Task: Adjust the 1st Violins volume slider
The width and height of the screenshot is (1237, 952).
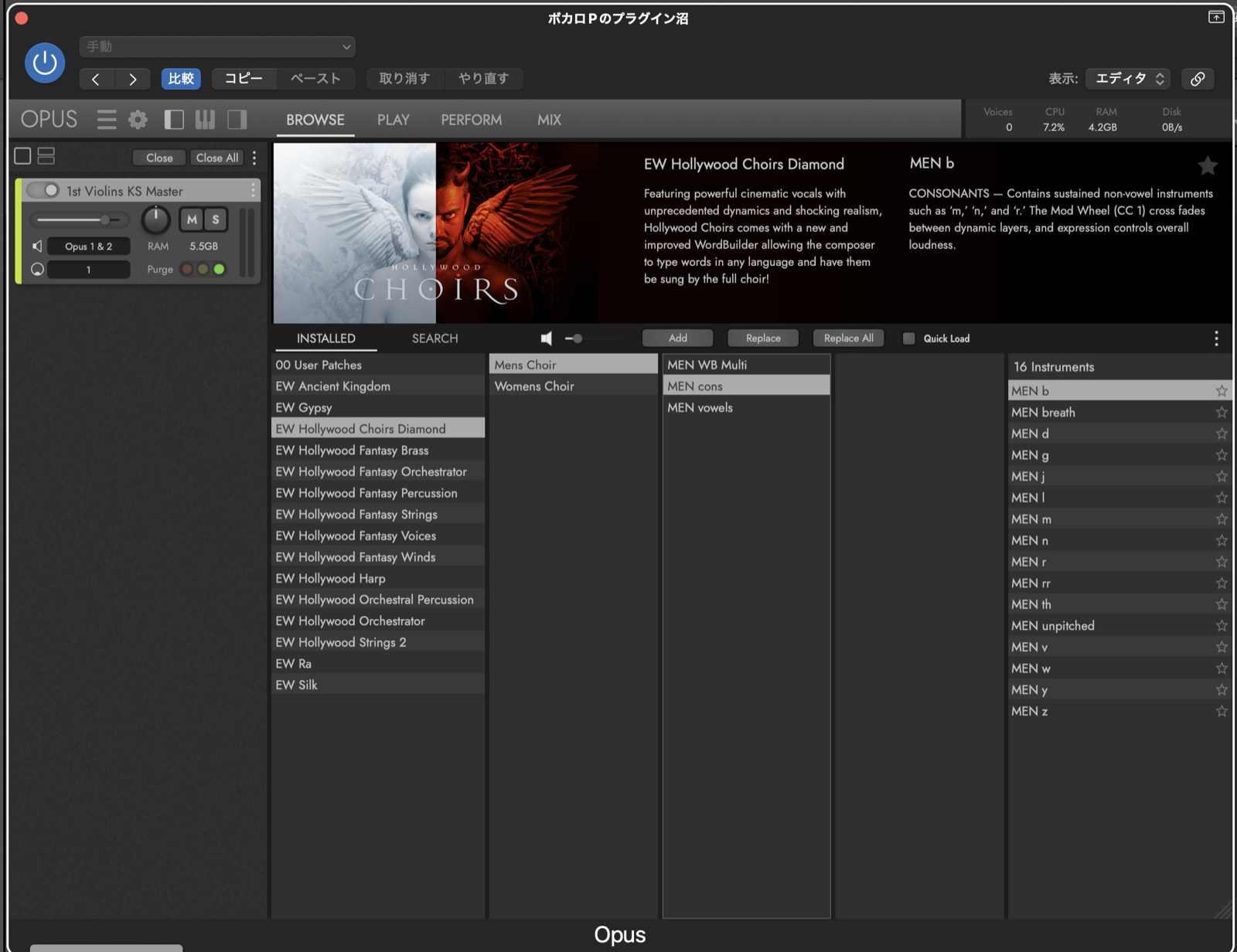Action: [x=80, y=219]
